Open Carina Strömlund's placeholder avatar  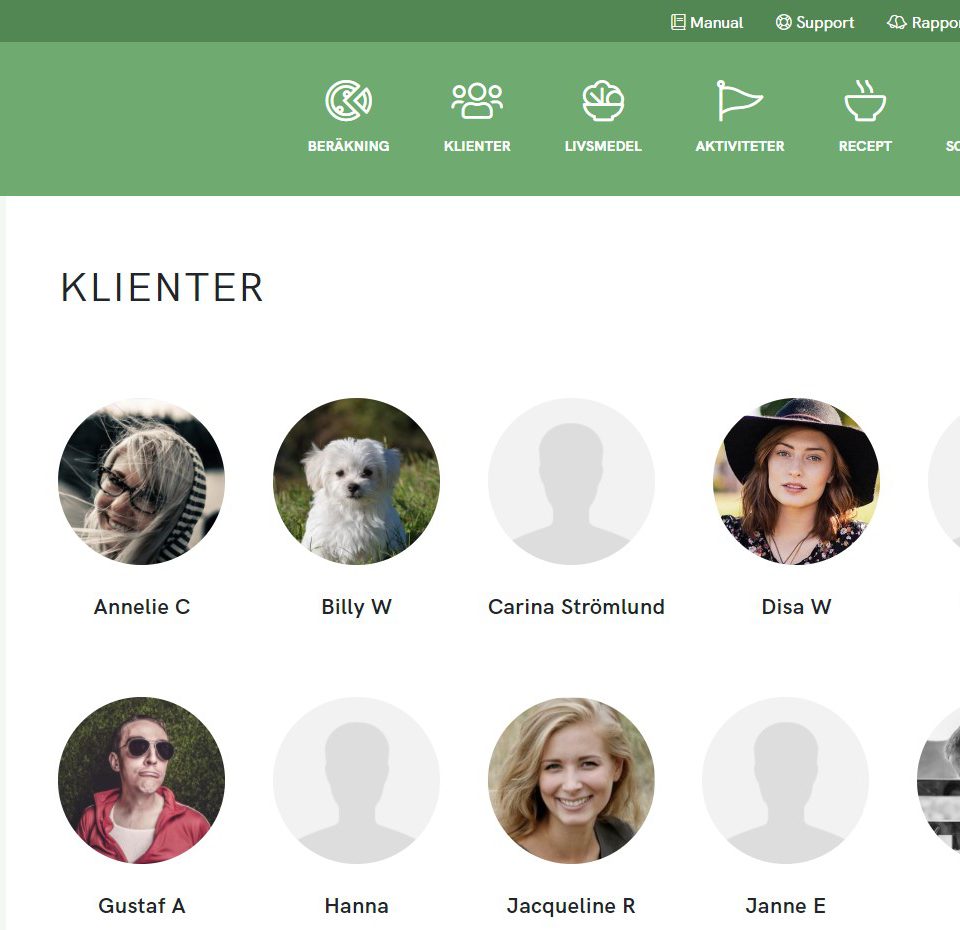click(x=571, y=481)
